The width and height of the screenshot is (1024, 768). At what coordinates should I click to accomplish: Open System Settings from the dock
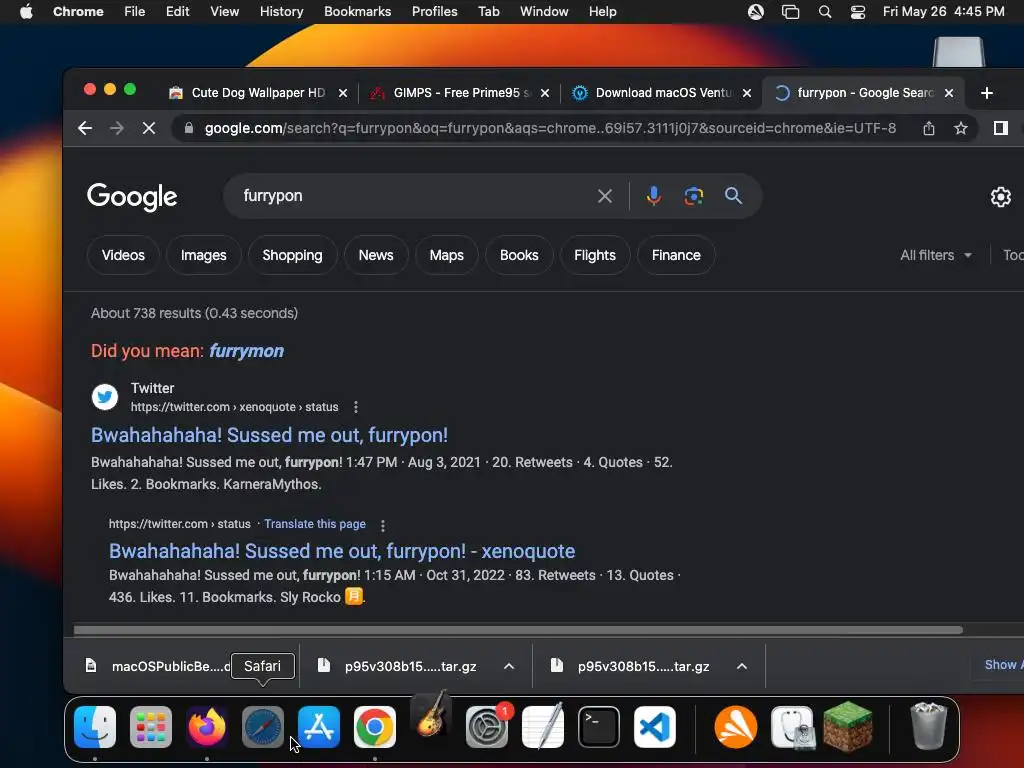(487, 727)
